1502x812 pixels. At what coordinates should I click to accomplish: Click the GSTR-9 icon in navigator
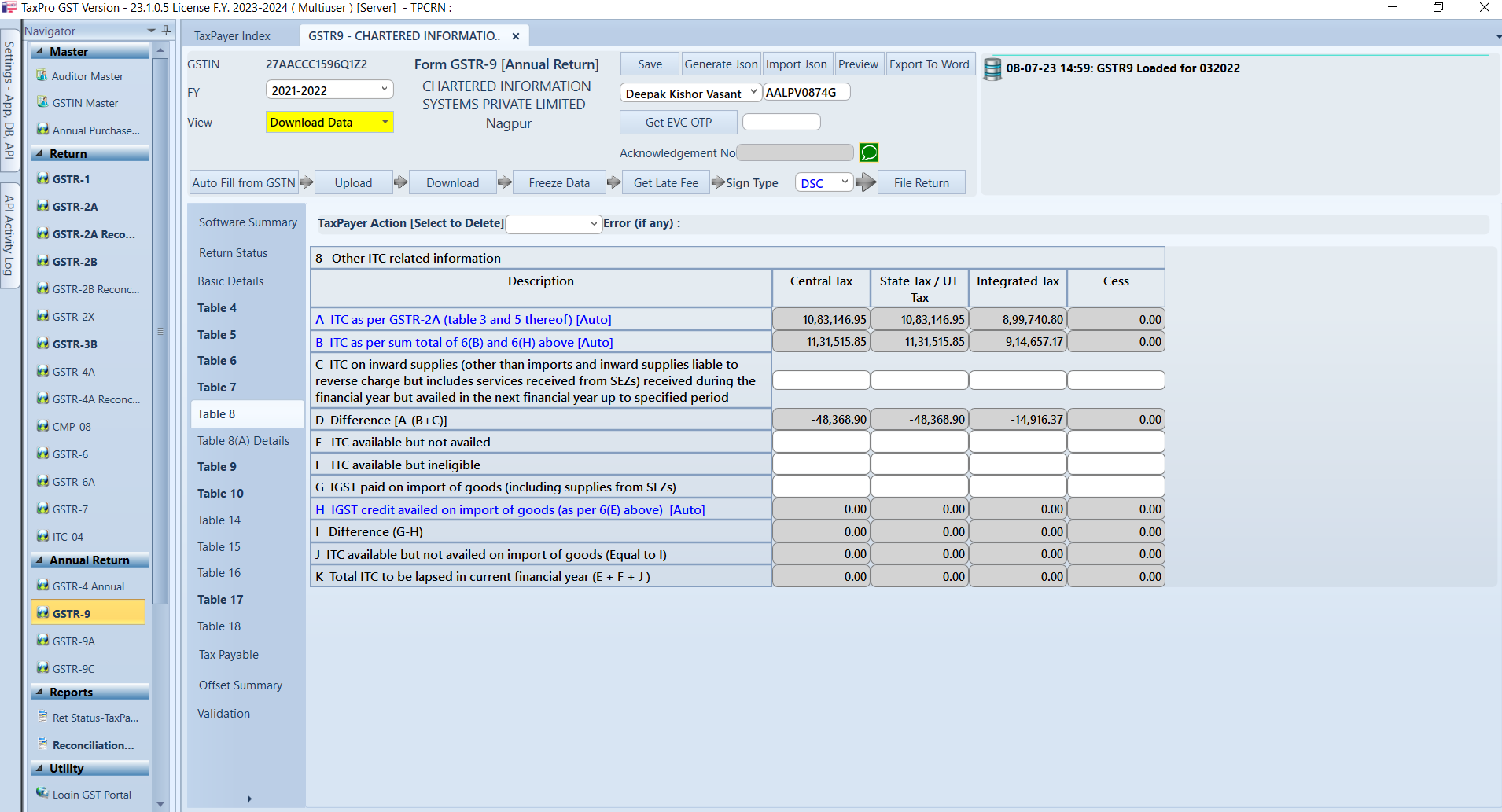tap(42, 613)
